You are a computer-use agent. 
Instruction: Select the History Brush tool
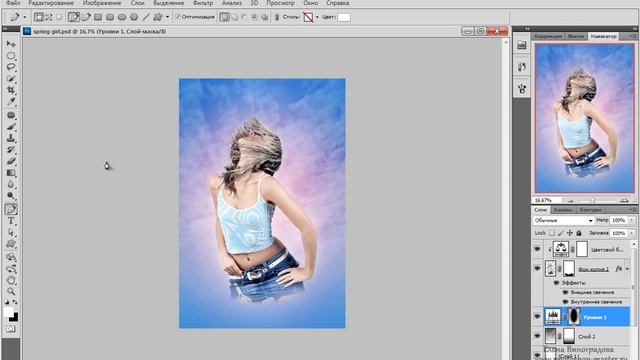11,150
